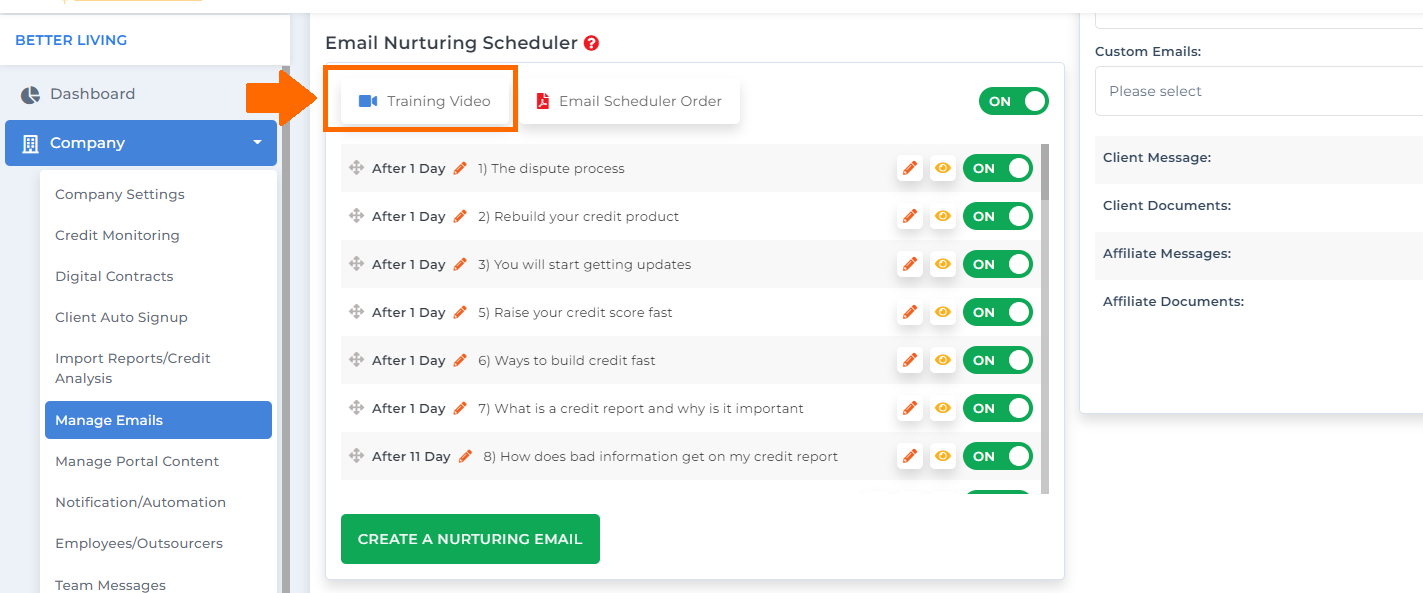
Task: Open edit button for 'Ways to build credit fast'
Action: pos(910,360)
